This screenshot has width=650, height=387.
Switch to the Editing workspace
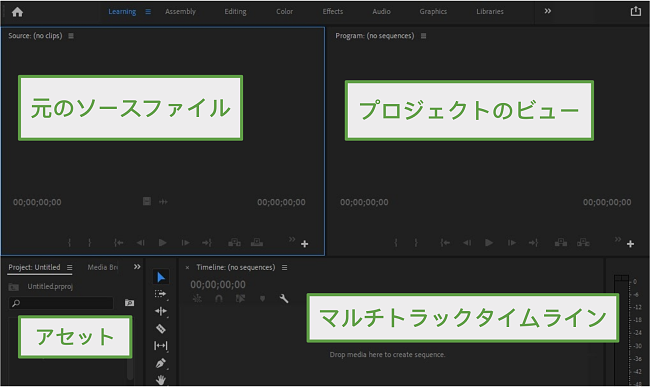click(x=235, y=12)
